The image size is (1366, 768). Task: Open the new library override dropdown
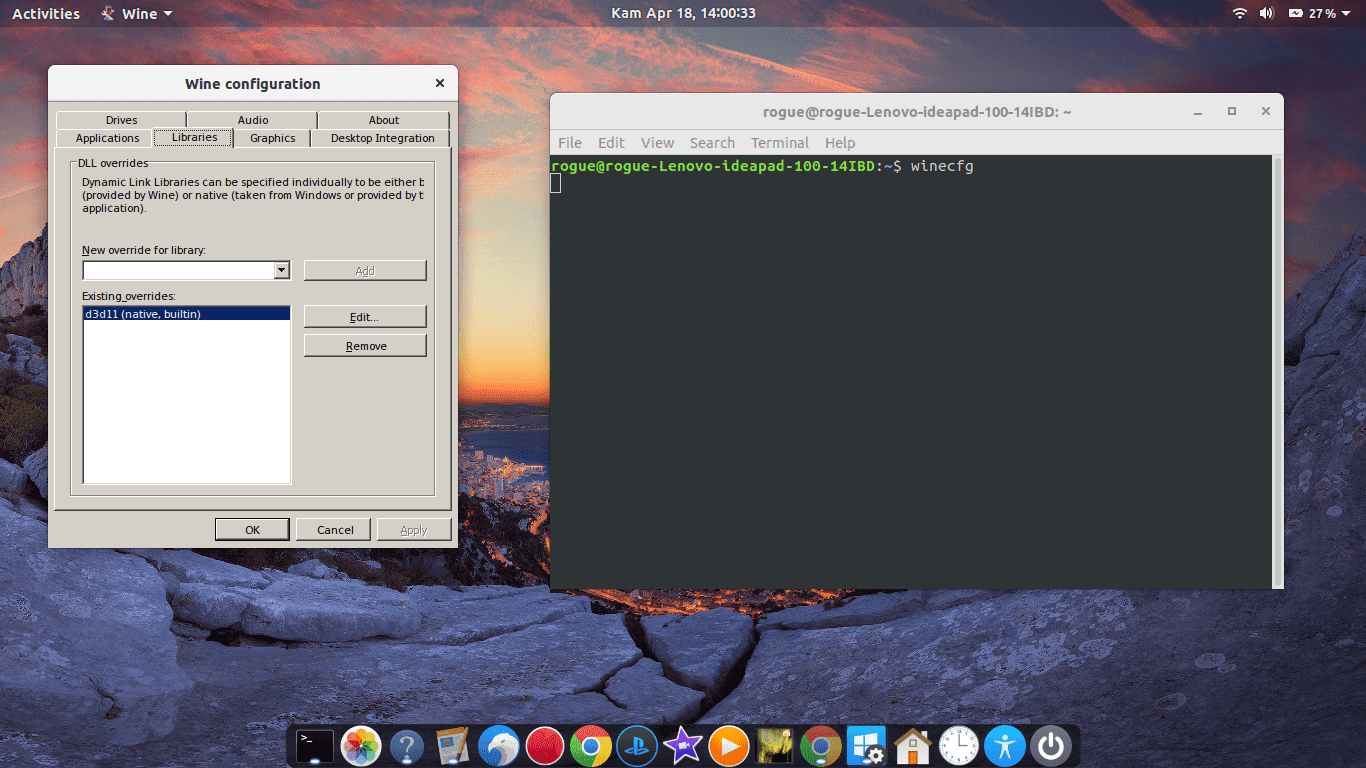281,269
